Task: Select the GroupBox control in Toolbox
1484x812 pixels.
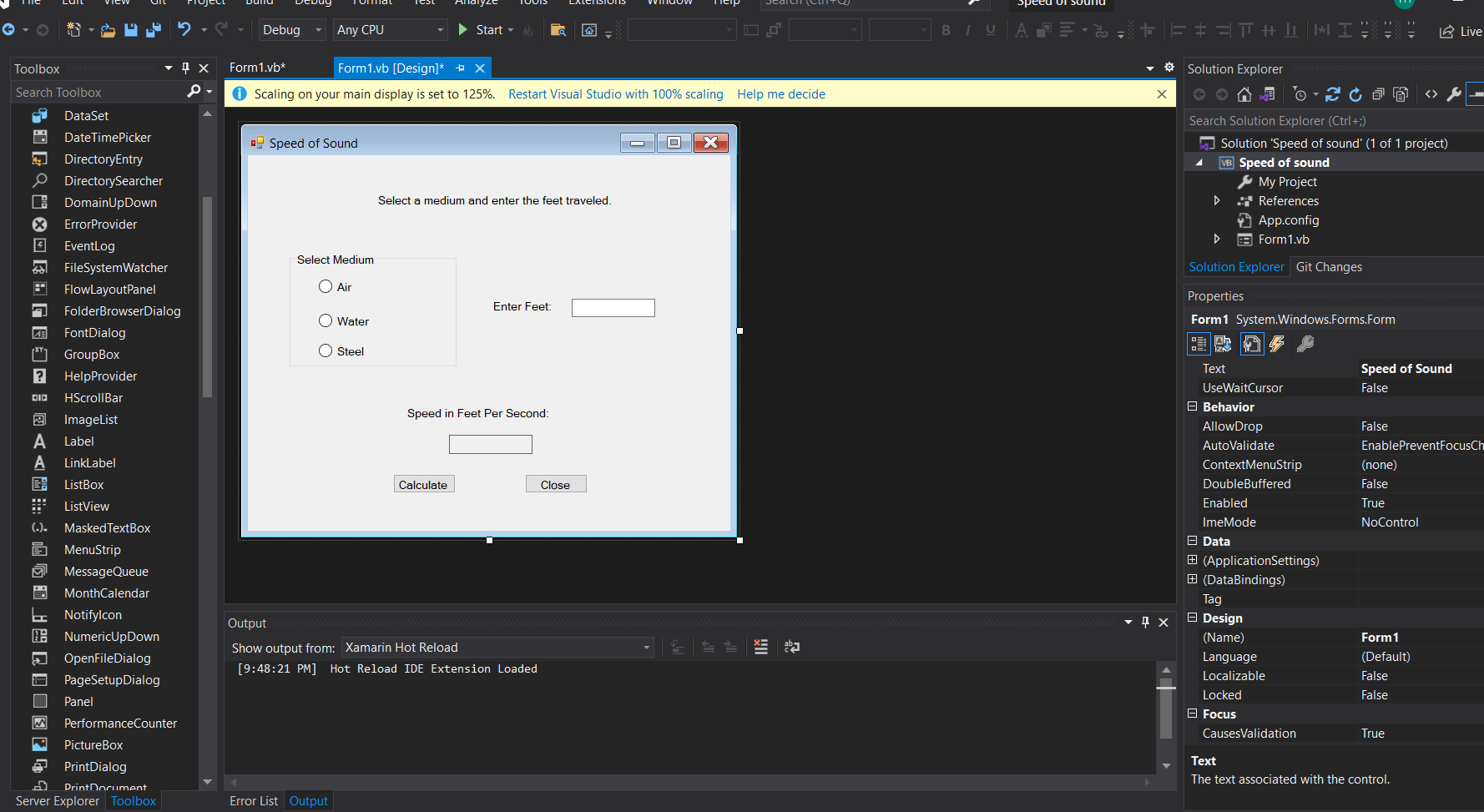Action: 92,354
